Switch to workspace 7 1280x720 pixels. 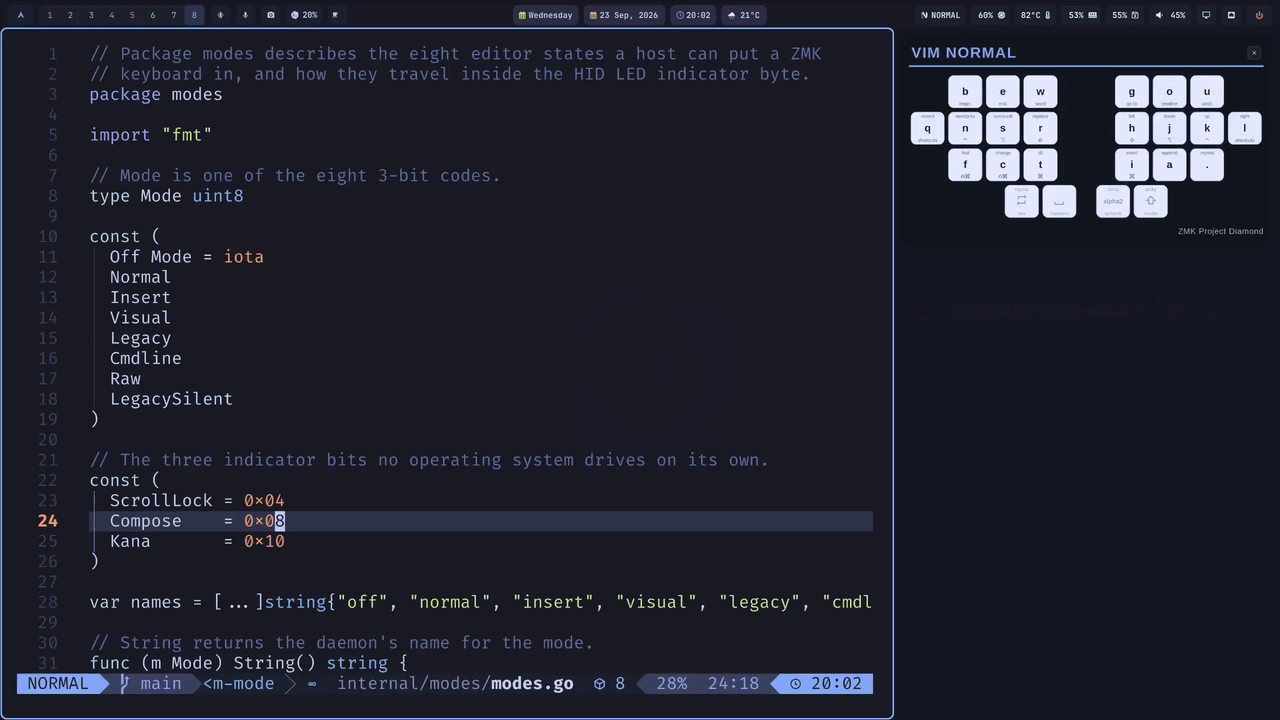tap(174, 15)
